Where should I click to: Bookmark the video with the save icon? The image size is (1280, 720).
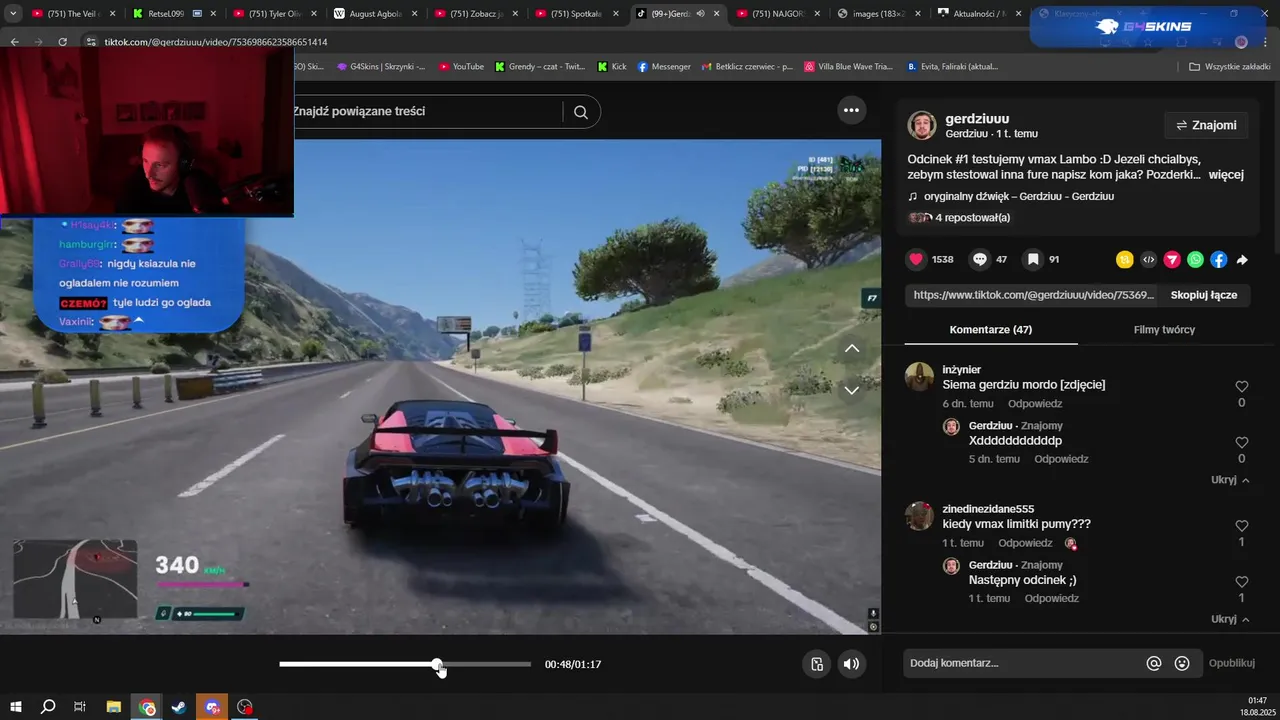point(1033,259)
